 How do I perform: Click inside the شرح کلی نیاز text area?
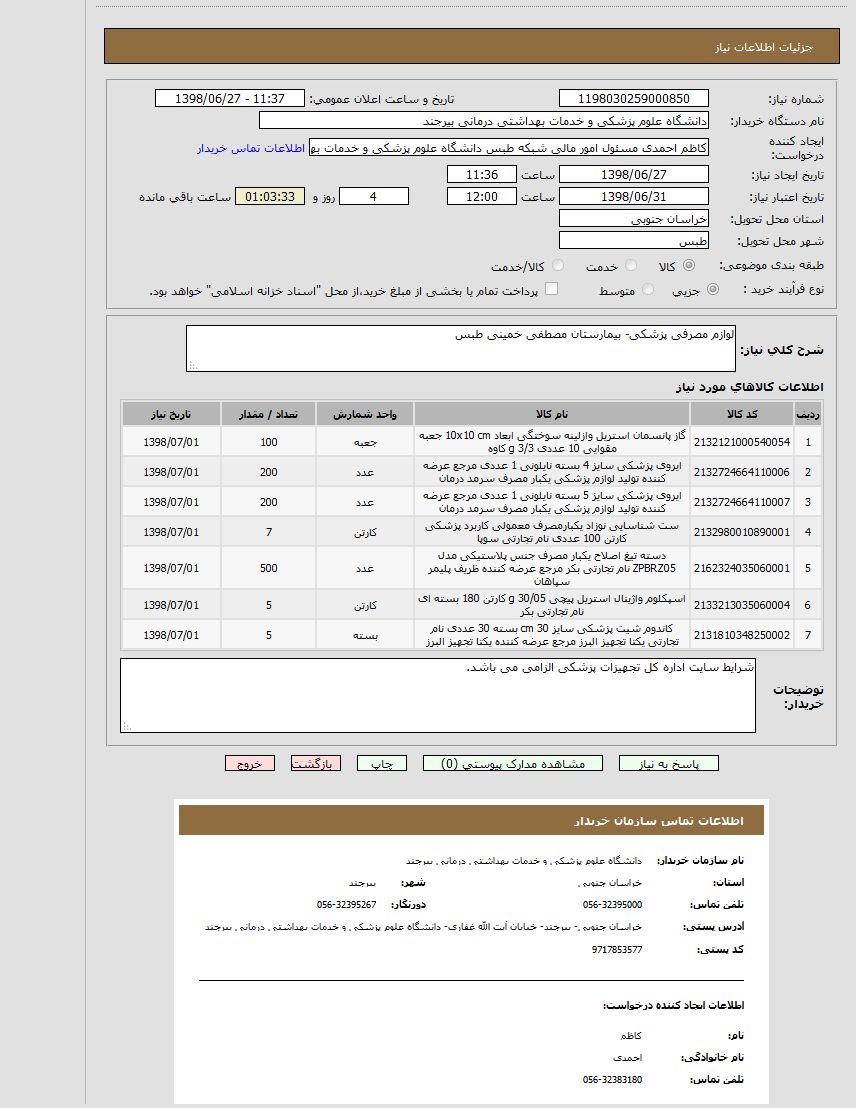460,348
